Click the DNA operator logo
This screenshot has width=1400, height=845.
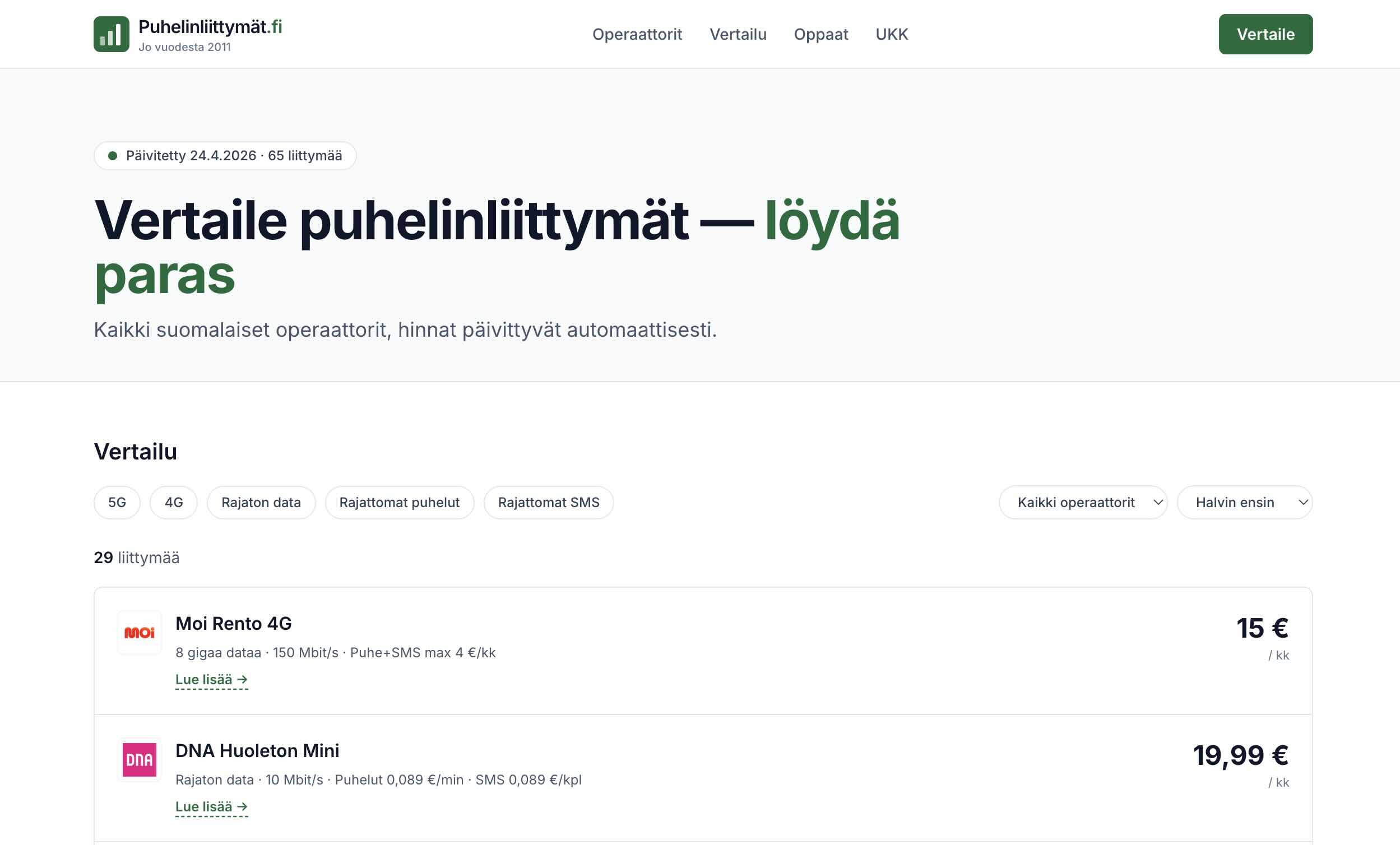140,760
